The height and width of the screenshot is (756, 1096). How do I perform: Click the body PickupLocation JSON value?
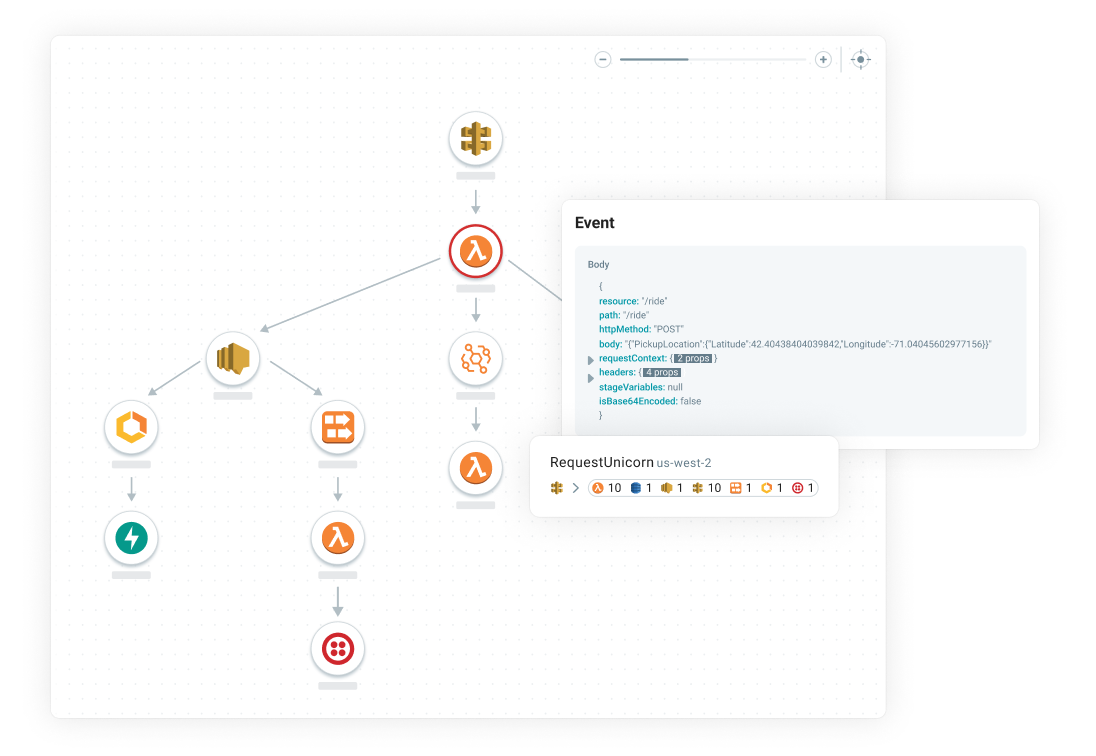pyautogui.click(x=808, y=344)
